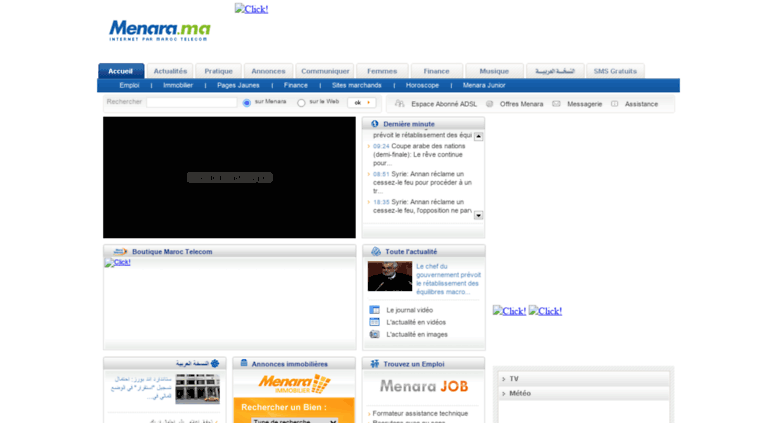Click the Menara Immobilier logo
The image size is (777, 423).
[294, 384]
